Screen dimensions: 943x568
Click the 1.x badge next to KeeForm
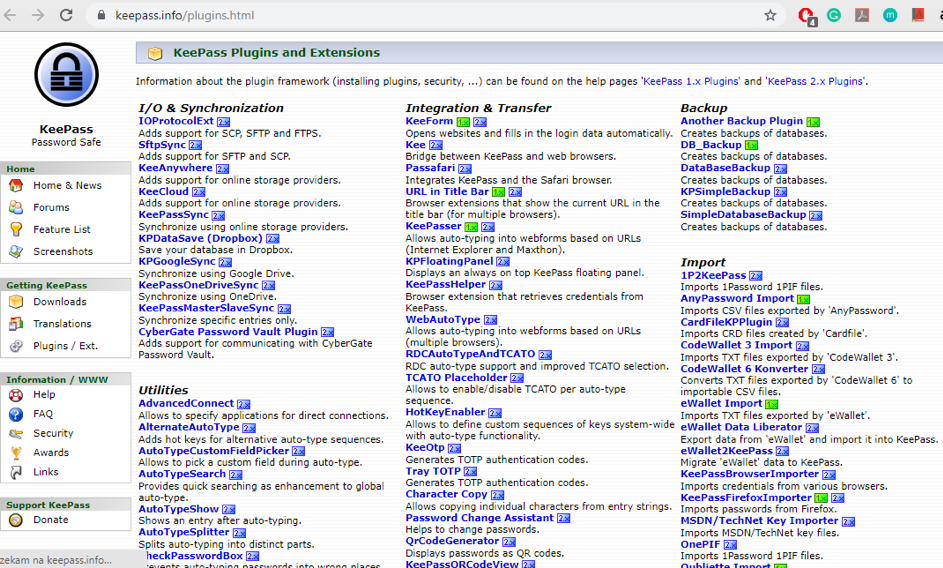[x=463, y=122]
